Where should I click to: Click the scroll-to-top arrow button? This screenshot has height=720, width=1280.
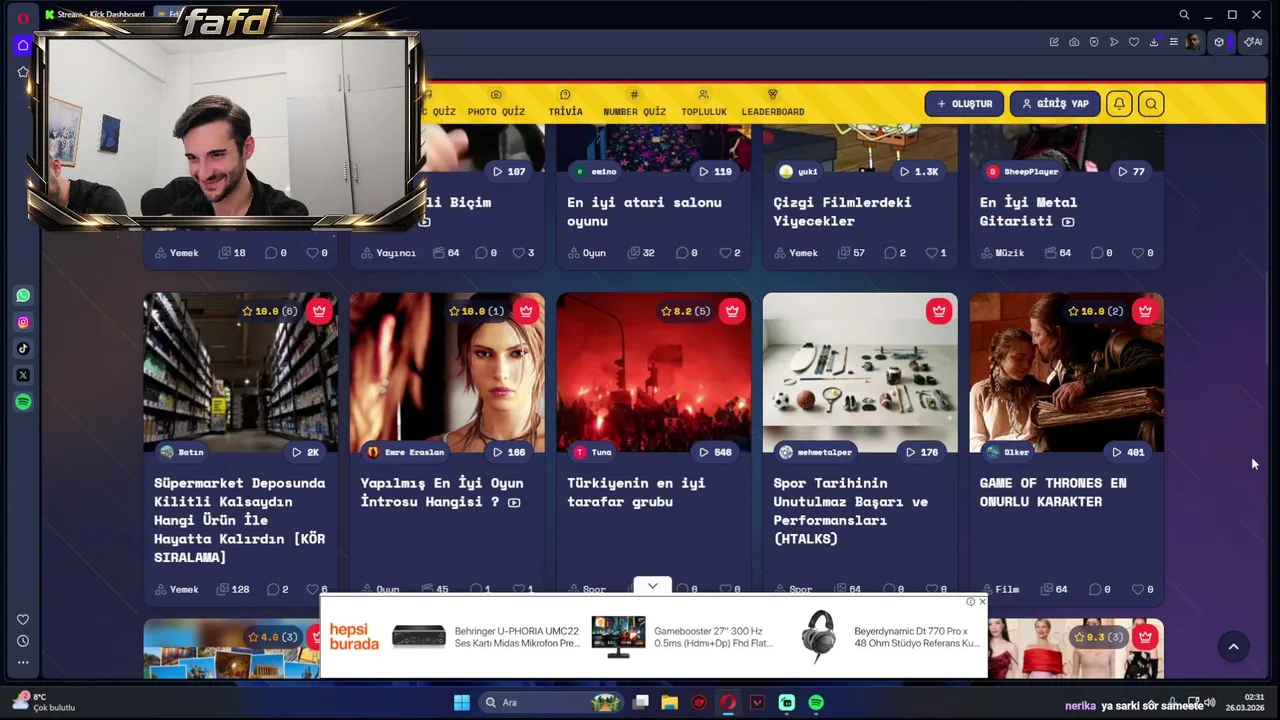point(1233,647)
